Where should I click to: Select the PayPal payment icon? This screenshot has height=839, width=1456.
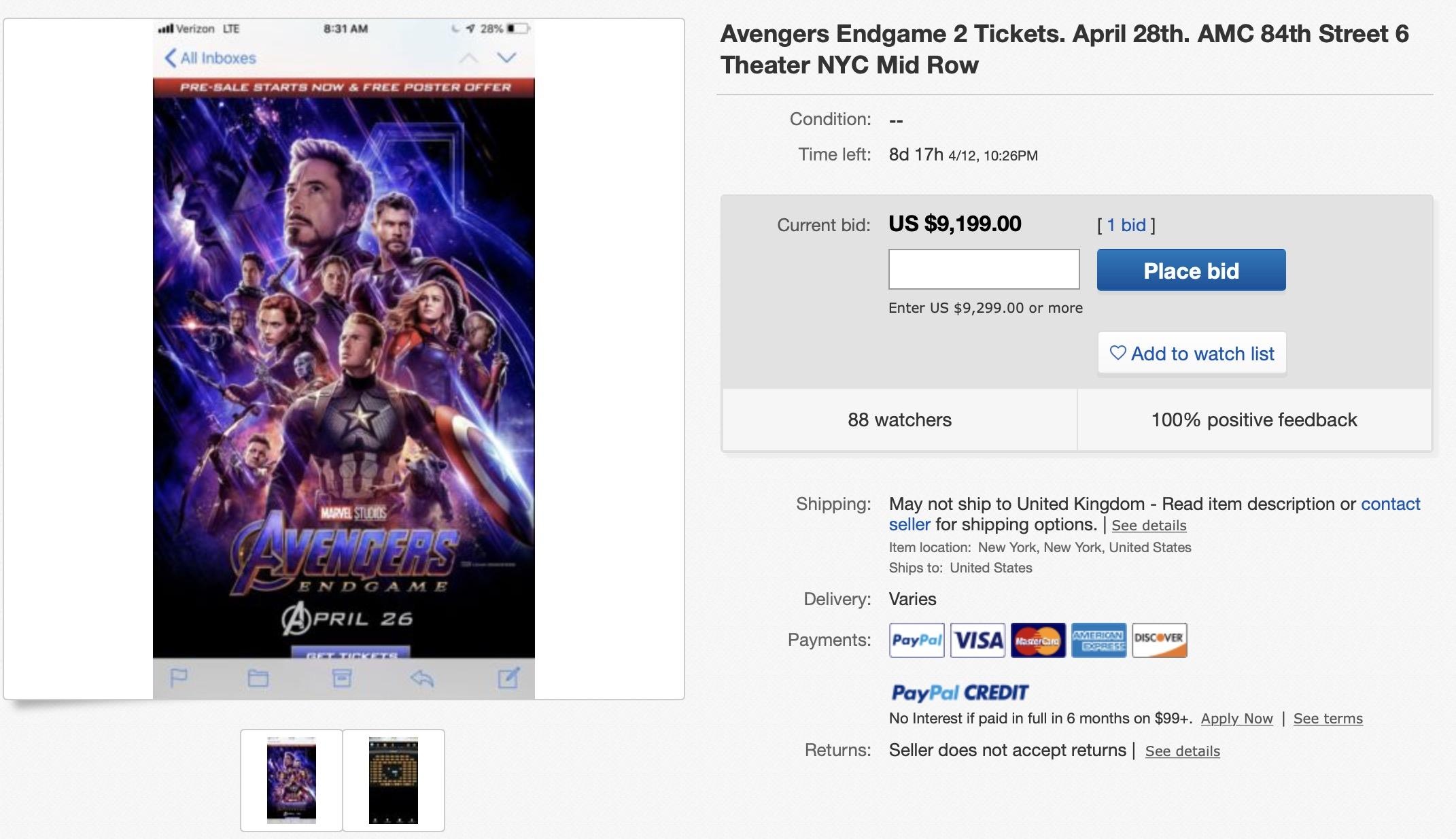916,640
